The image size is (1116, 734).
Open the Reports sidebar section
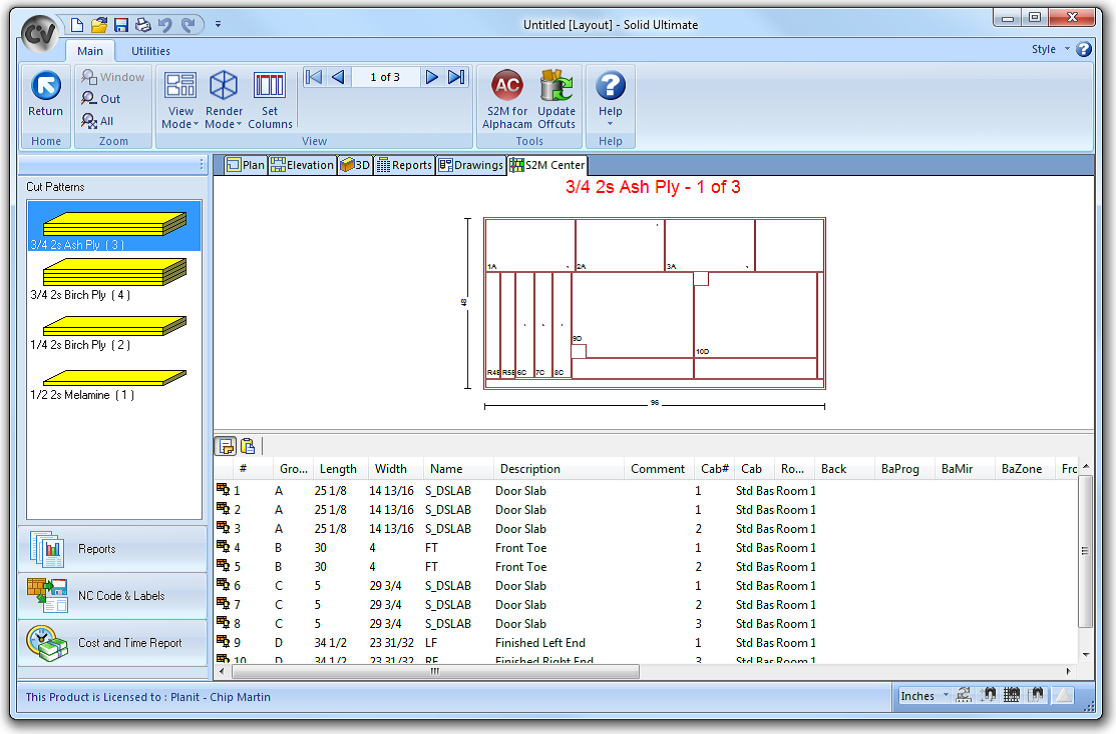click(x=112, y=549)
